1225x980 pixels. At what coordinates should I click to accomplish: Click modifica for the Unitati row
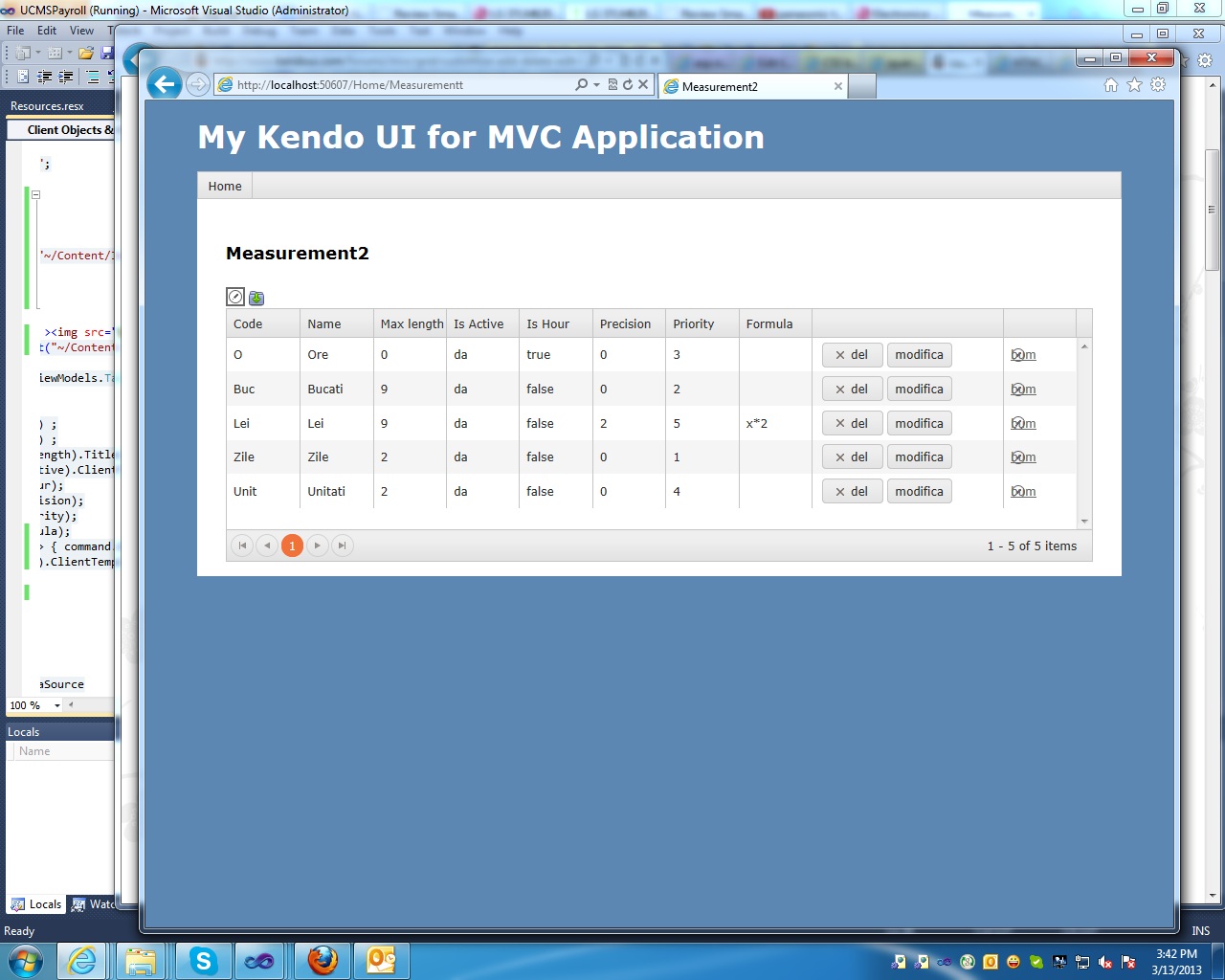click(919, 492)
